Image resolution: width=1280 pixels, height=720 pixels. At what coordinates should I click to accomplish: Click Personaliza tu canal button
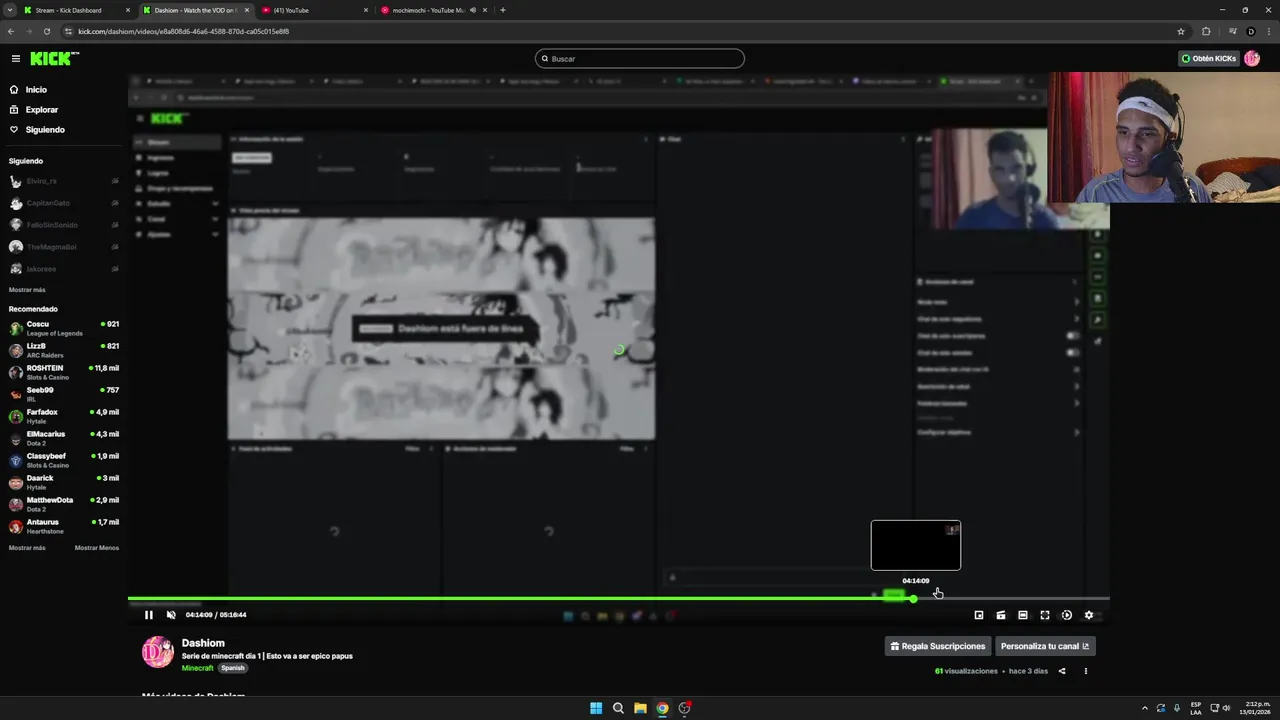tap(1045, 646)
